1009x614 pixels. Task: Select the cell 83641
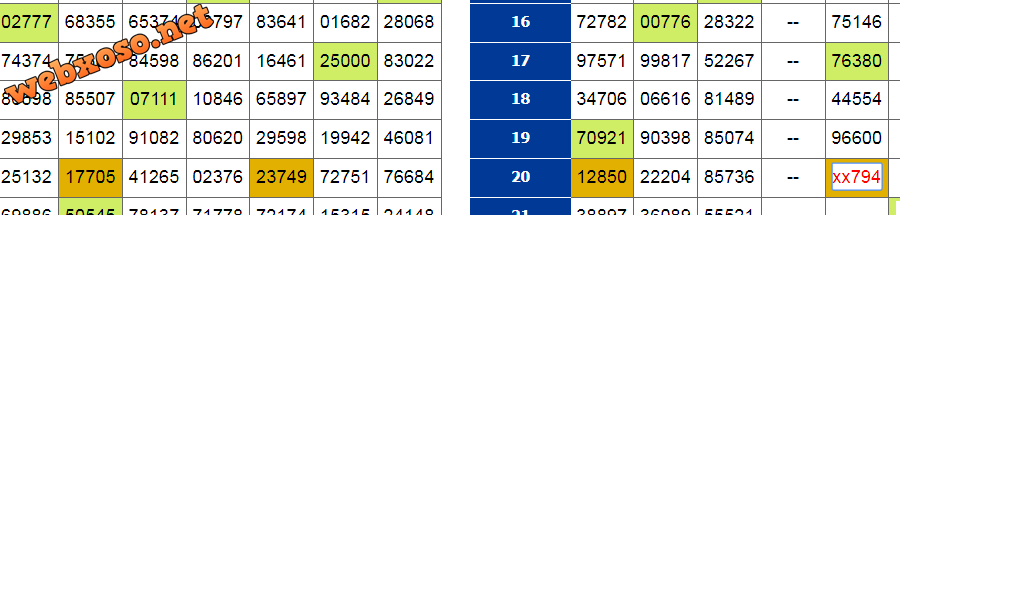click(x=281, y=23)
